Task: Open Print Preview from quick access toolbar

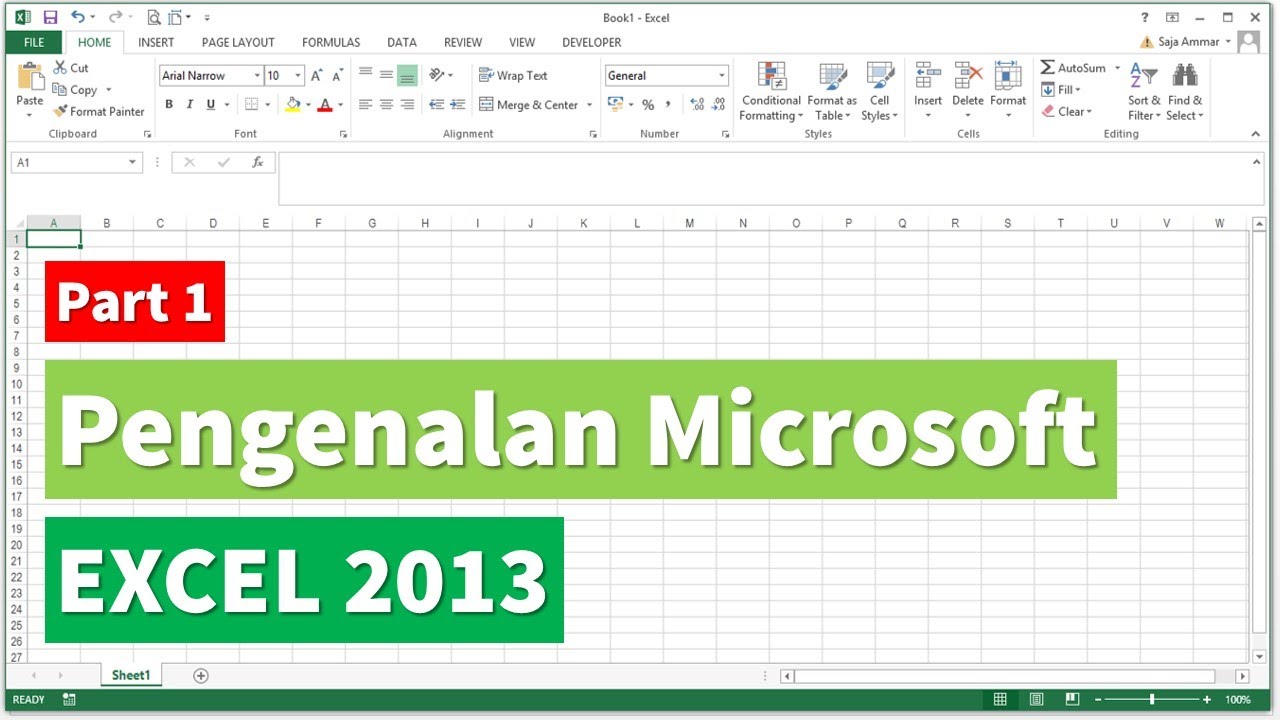Action: 153,17
